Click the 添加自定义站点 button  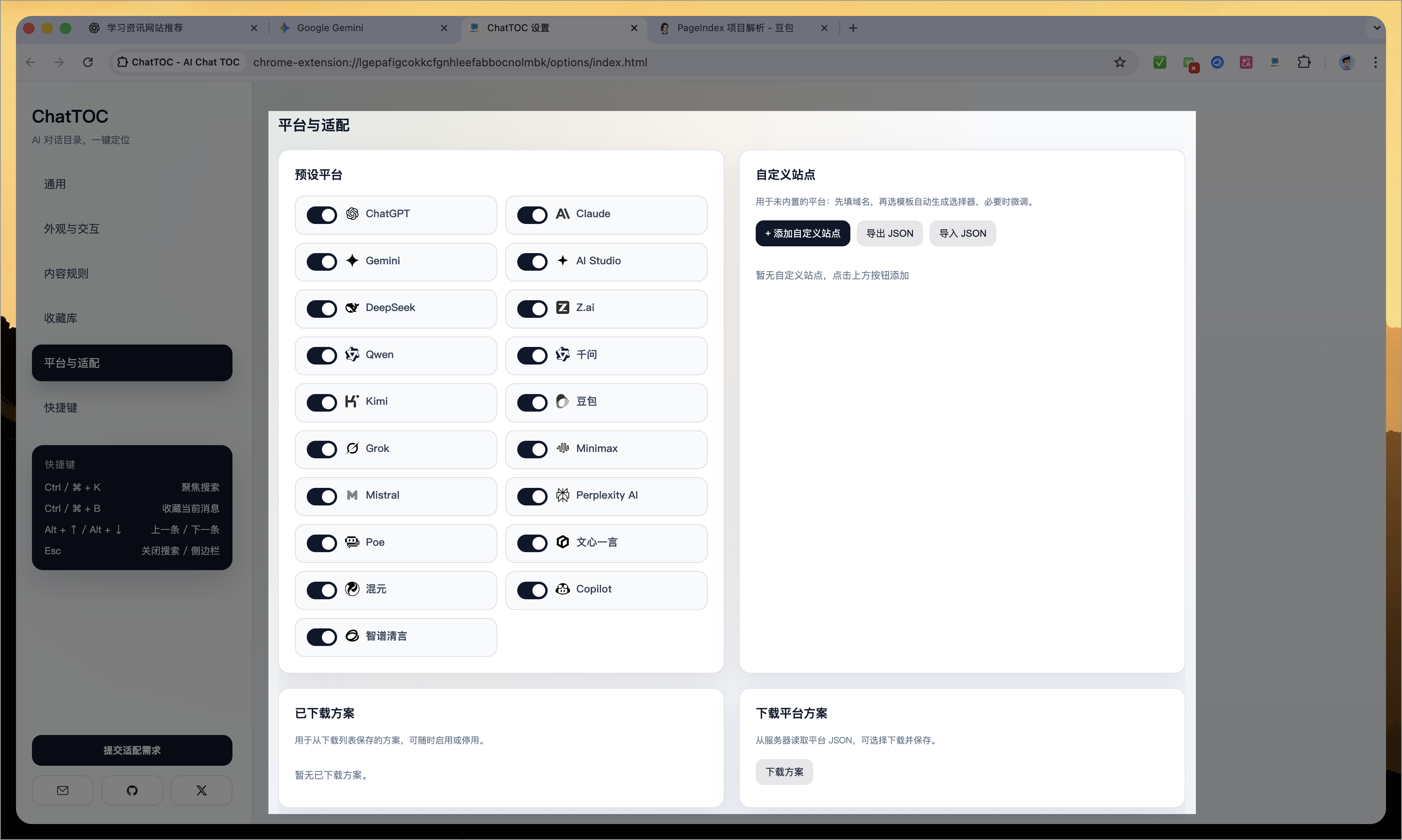click(802, 233)
